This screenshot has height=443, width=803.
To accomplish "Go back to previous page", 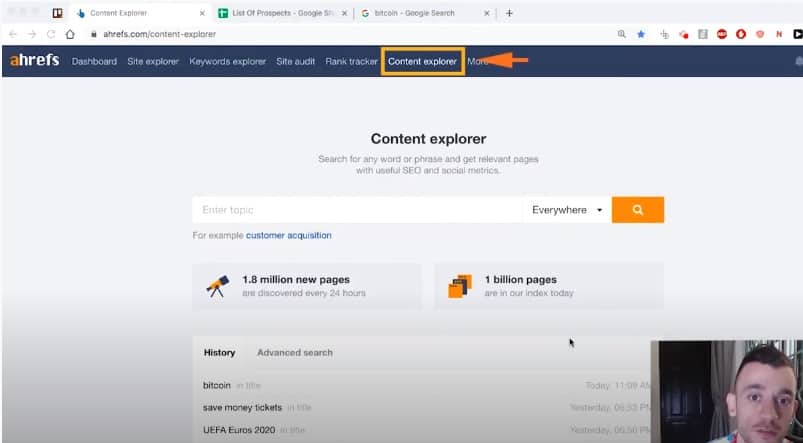I will click(x=13, y=34).
